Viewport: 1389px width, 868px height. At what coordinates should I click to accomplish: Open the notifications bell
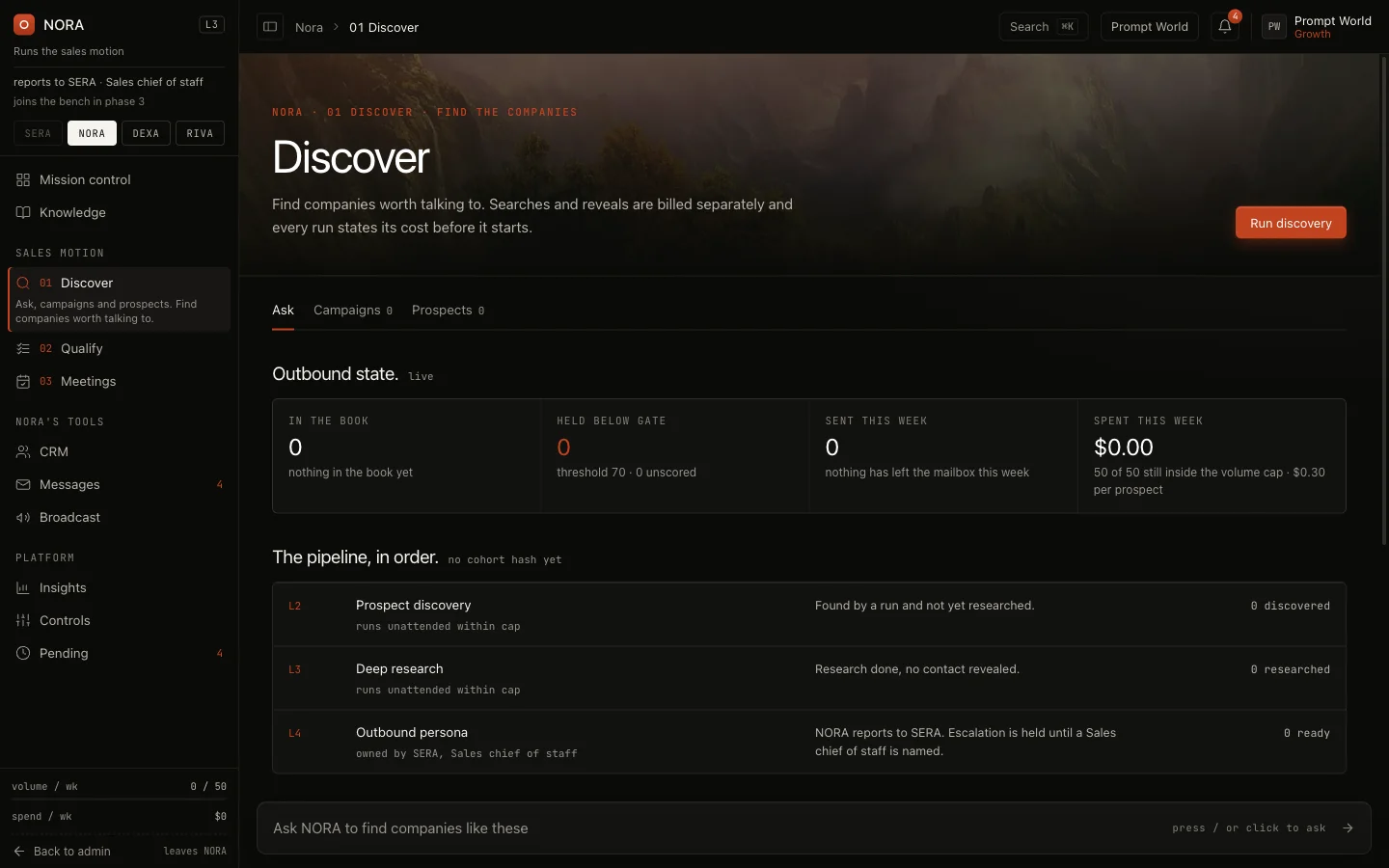(x=1225, y=27)
